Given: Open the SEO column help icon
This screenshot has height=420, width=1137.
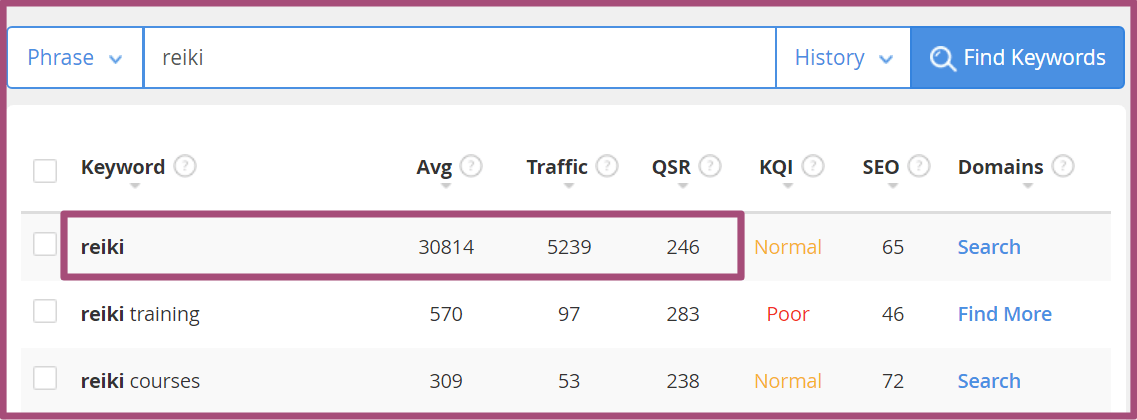Looking at the screenshot, I should [x=919, y=168].
